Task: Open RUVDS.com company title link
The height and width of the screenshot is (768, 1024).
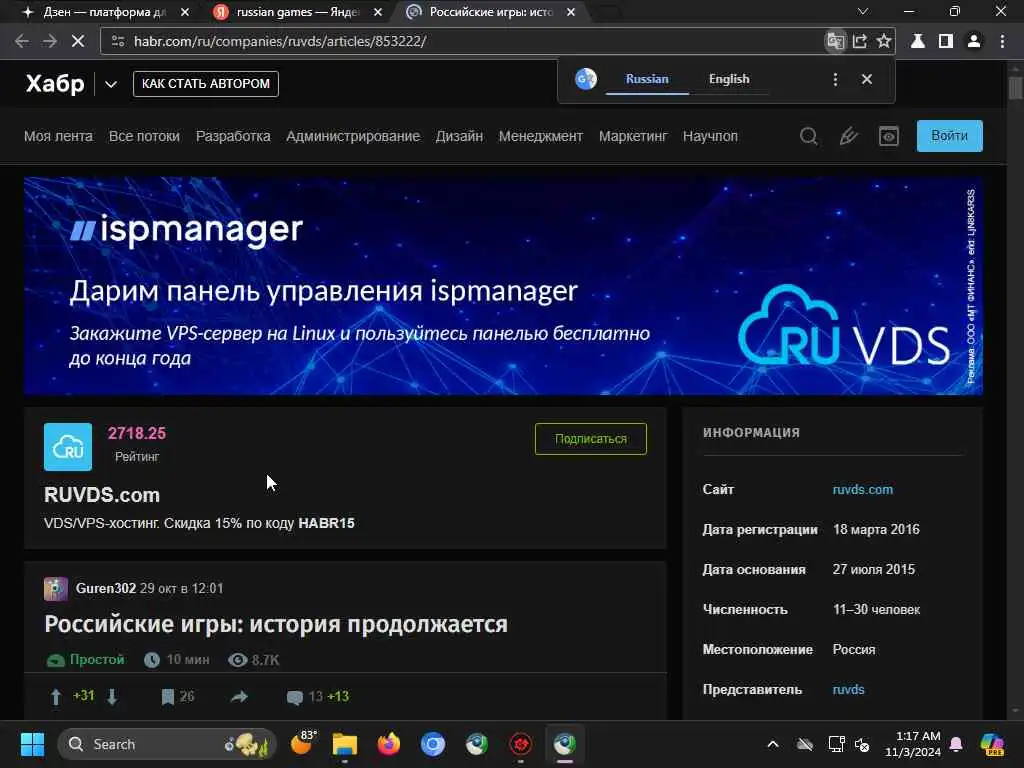Action: pos(102,495)
